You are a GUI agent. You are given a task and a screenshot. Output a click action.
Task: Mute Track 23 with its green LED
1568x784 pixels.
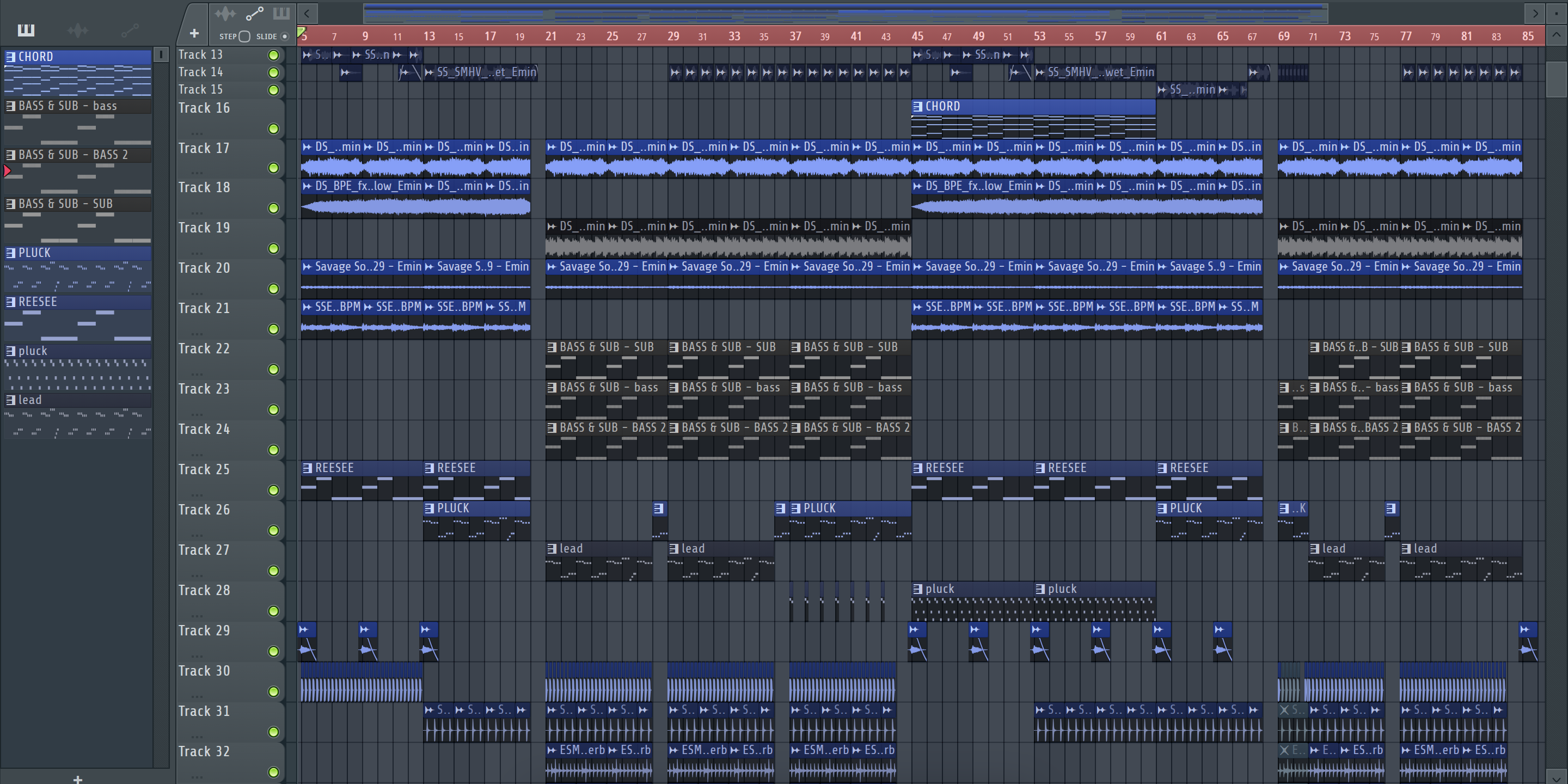point(273,409)
